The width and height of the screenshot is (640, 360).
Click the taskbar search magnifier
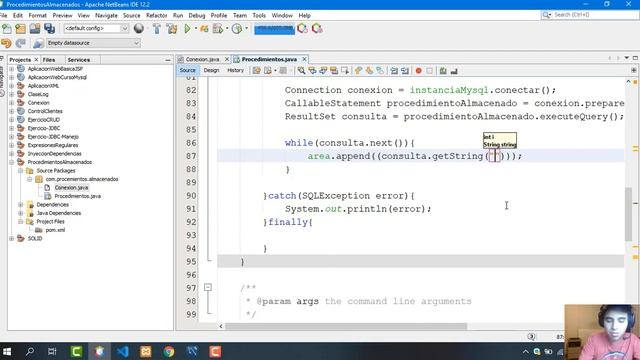(x=30, y=351)
